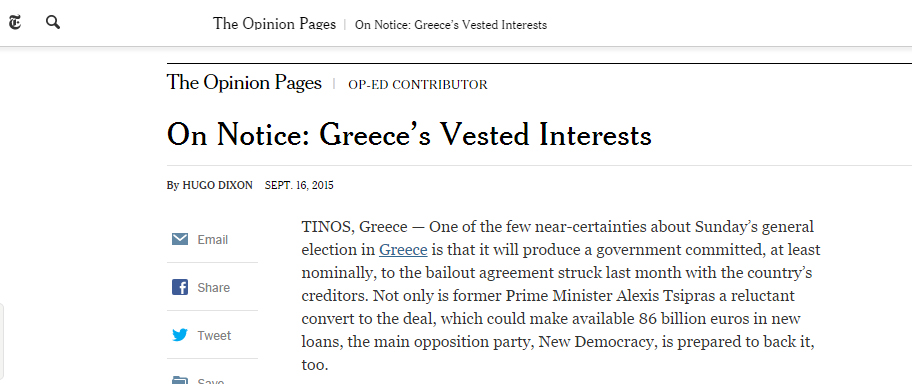Image resolution: width=912 pixels, height=384 pixels.
Task: Click the opening TINOS, Greece paragraph
Action: pos(561,296)
